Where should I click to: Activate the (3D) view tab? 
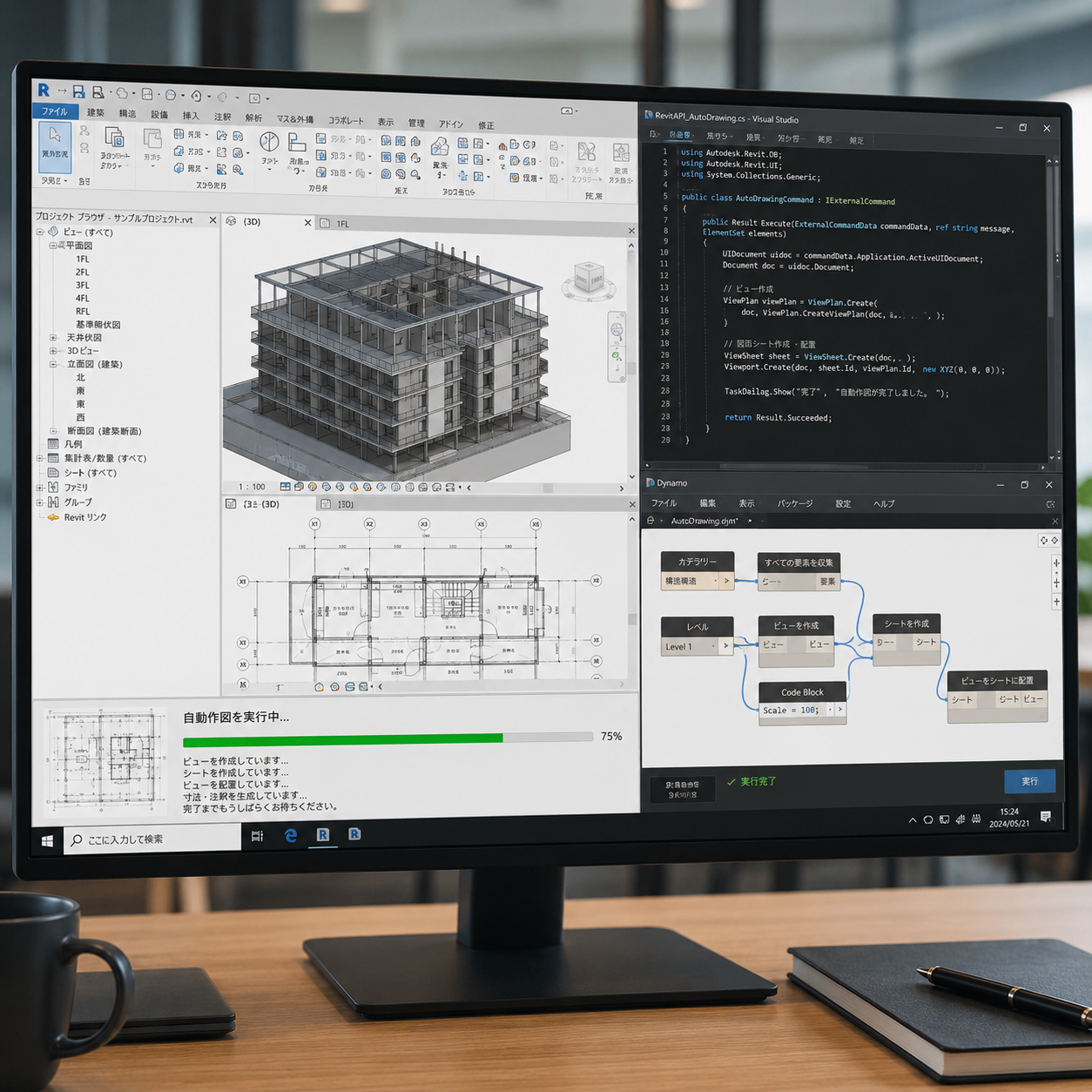point(253,222)
